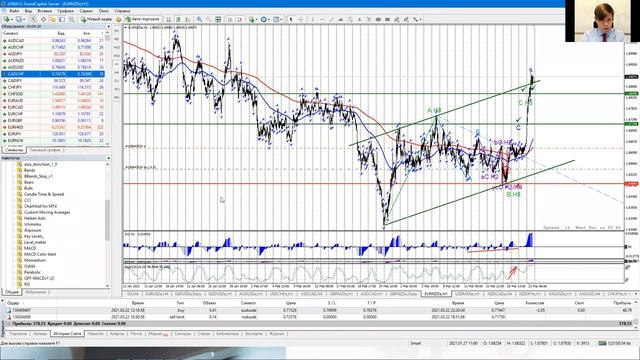Screen dimensions: 640x360
Task: Toggle the Data Window toolbar icon
Action: click(43, 19)
